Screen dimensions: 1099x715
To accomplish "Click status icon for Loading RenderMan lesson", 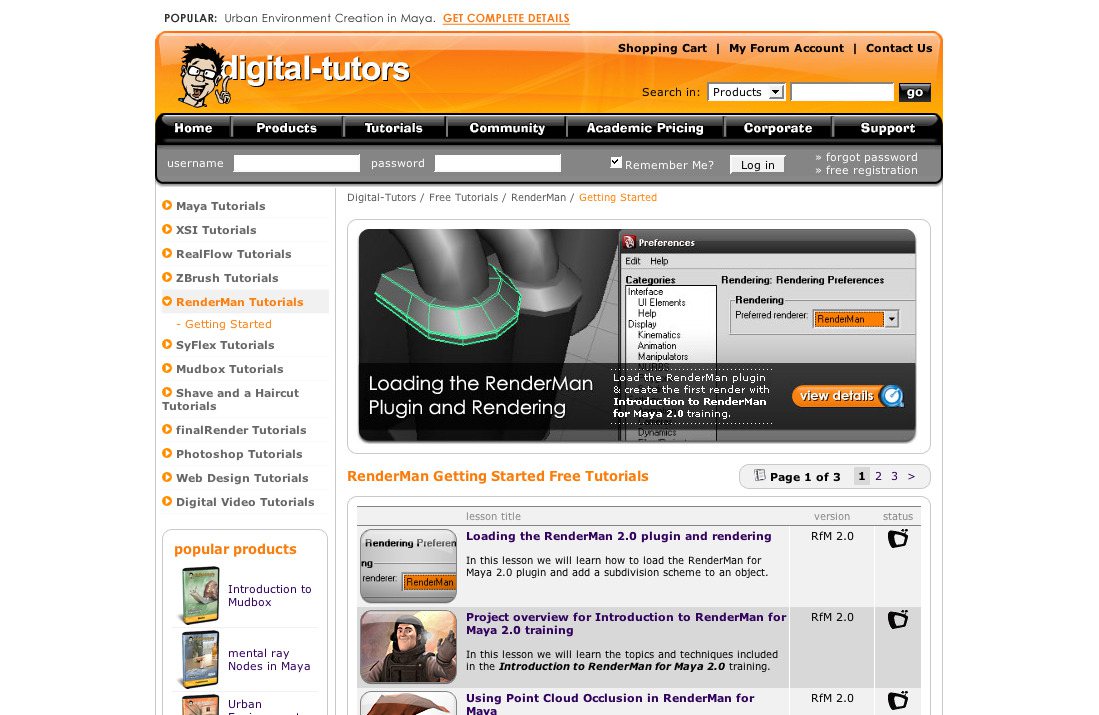I will click(x=898, y=538).
